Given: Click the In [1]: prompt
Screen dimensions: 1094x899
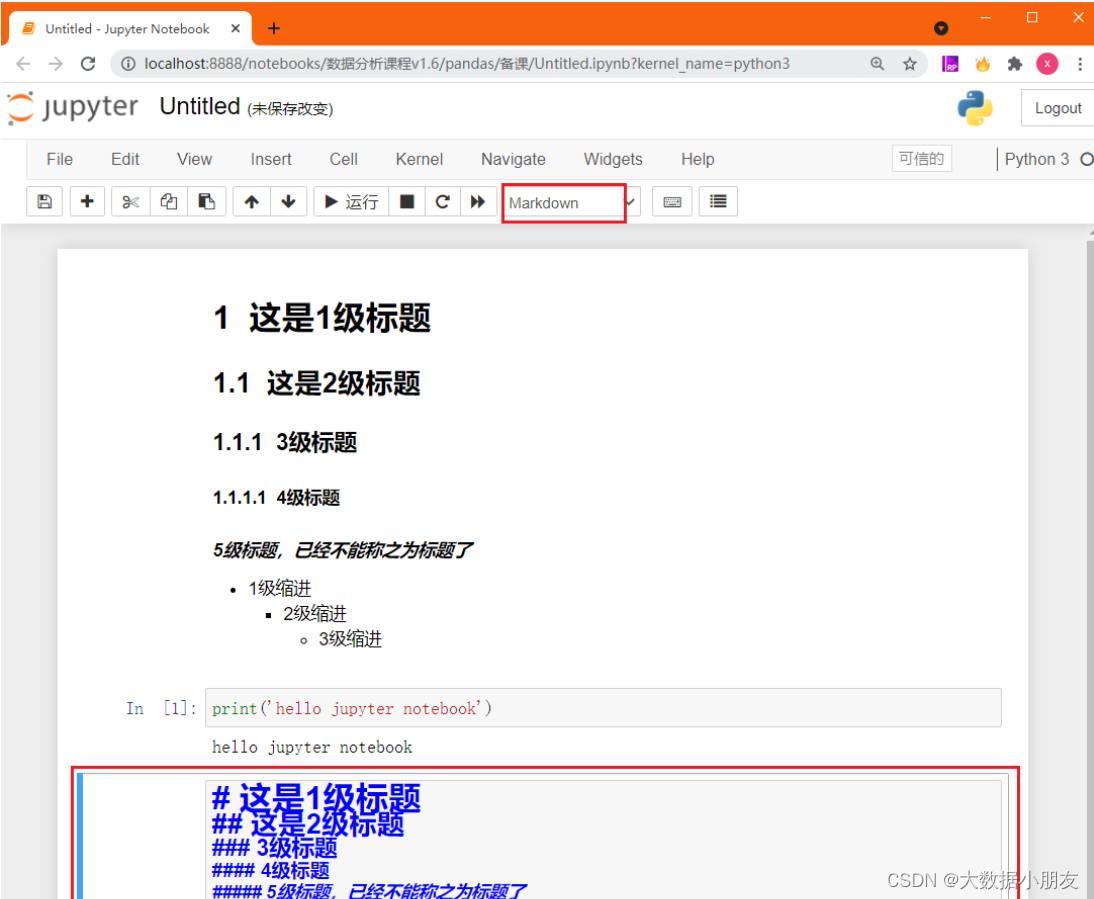Looking at the screenshot, I should (x=161, y=708).
